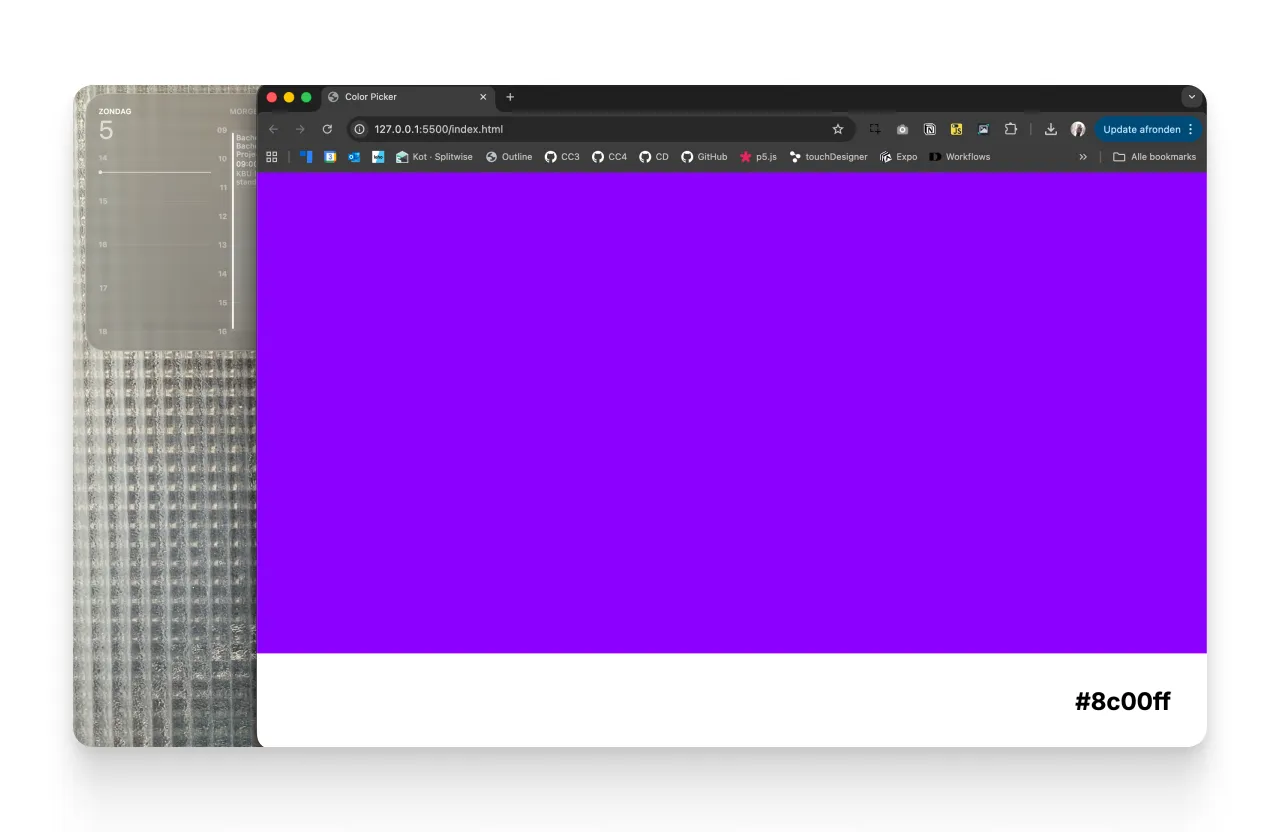Open the p5.js bookmark
The width and height of the screenshot is (1280, 832).
pyautogui.click(x=758, y=157)
